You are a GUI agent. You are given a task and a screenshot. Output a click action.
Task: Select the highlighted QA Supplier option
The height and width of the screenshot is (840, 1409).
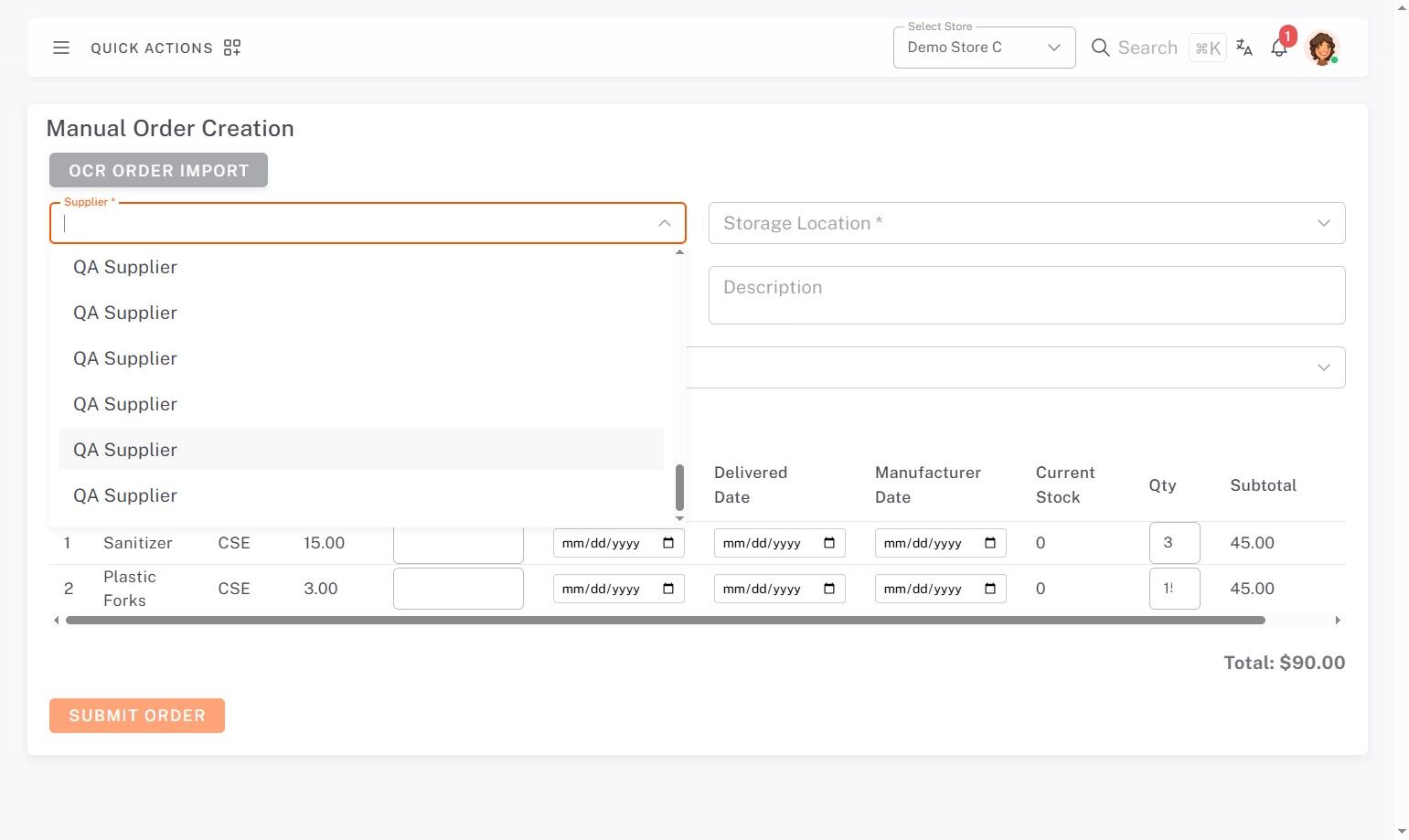tap(125, 450)
